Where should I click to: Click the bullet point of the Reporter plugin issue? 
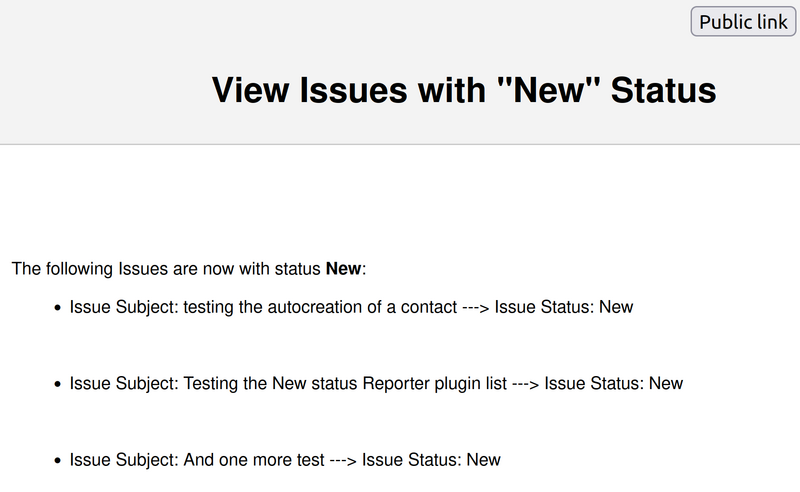point(58,384)
